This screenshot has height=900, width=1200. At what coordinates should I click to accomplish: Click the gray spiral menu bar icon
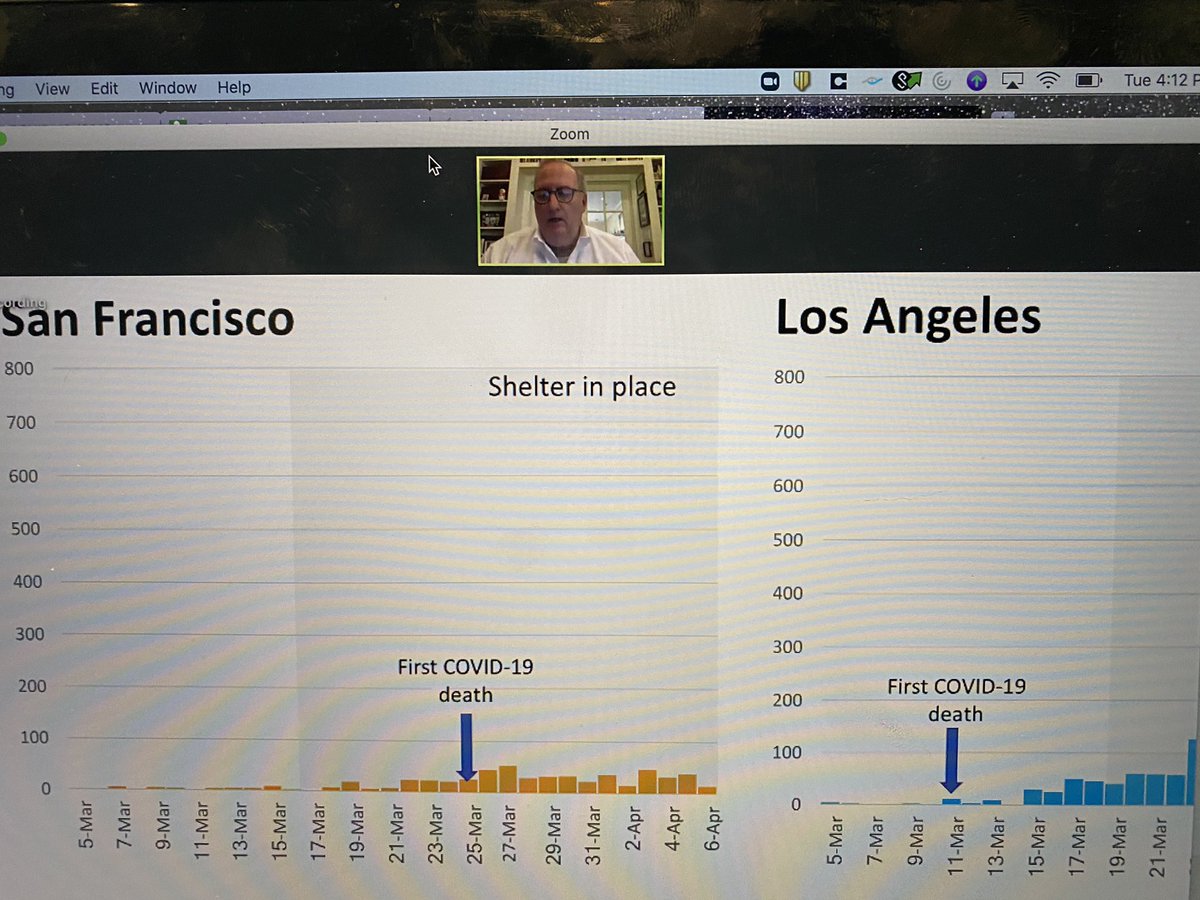click(941, 81)
